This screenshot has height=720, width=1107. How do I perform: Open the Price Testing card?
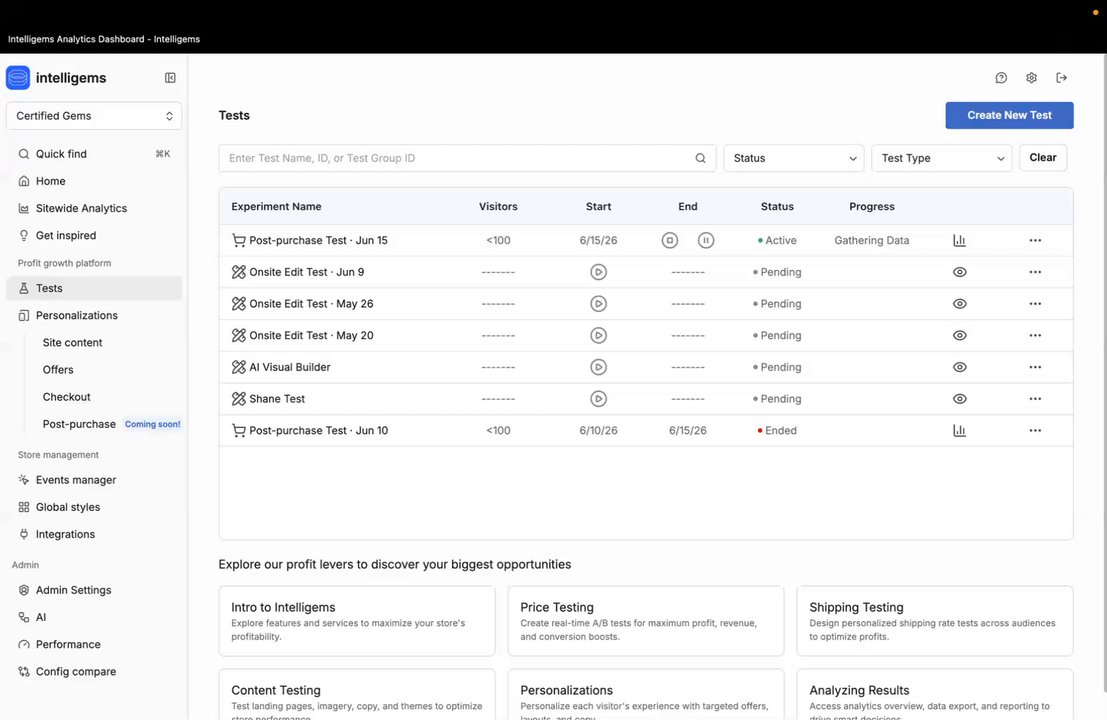click(645, 621)
